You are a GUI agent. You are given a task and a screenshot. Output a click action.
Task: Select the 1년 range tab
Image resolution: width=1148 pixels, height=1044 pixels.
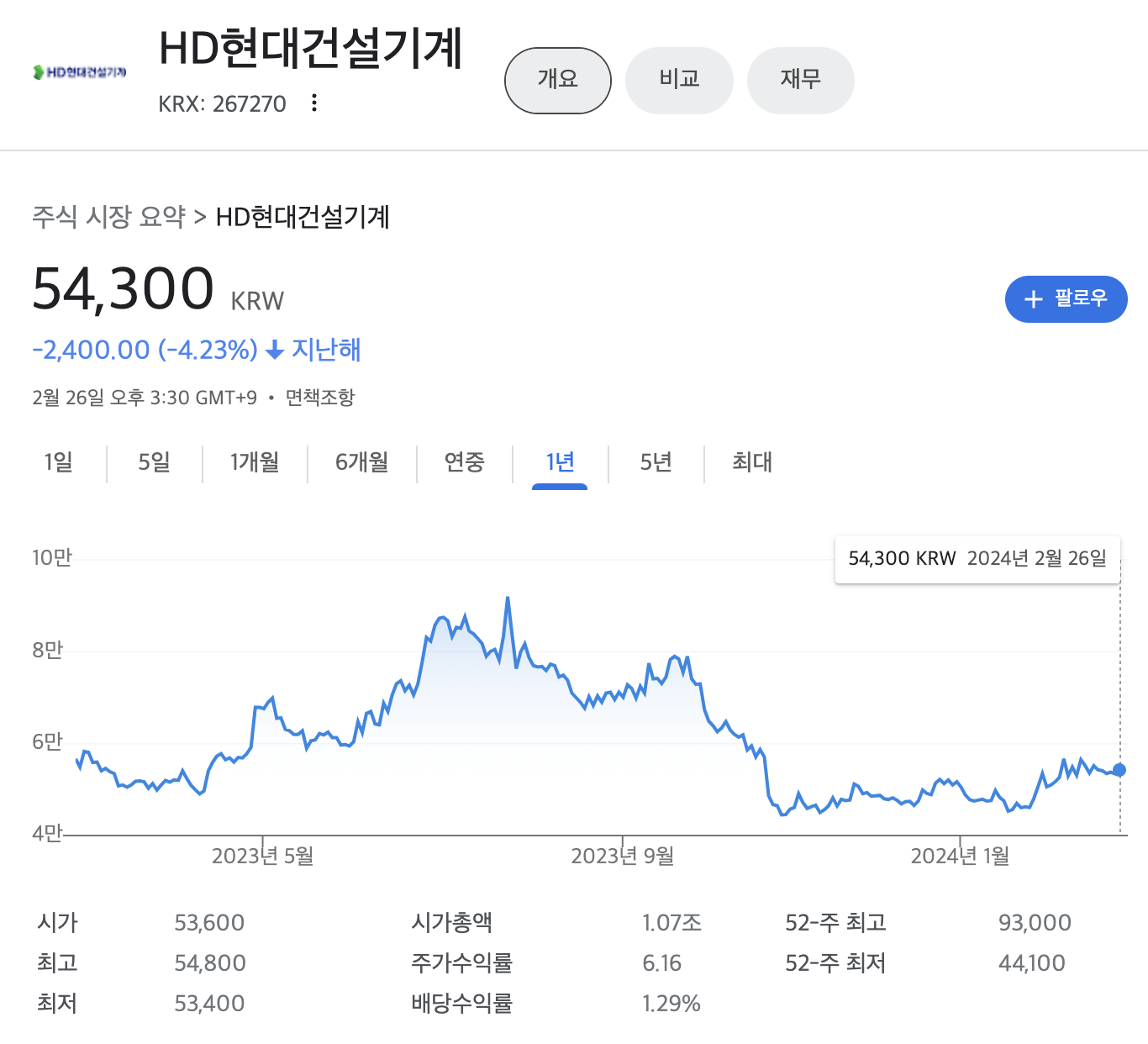point(560,461)
